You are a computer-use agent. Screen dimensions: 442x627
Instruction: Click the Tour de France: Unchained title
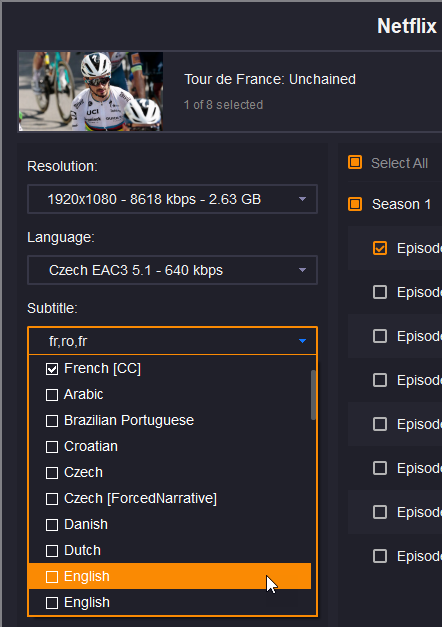270,79
